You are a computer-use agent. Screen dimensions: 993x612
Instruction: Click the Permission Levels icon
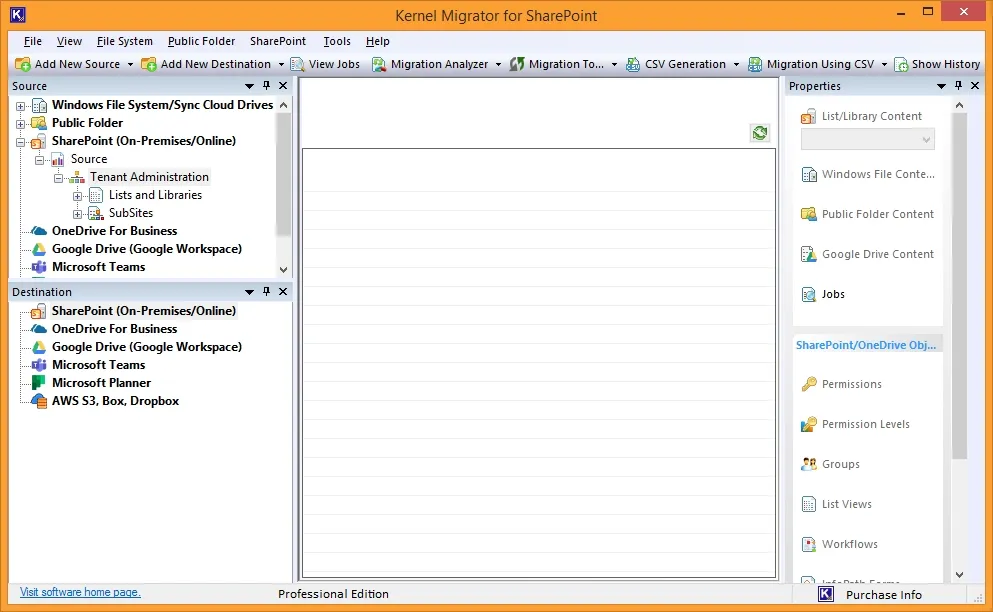click(x=809, y=424)
